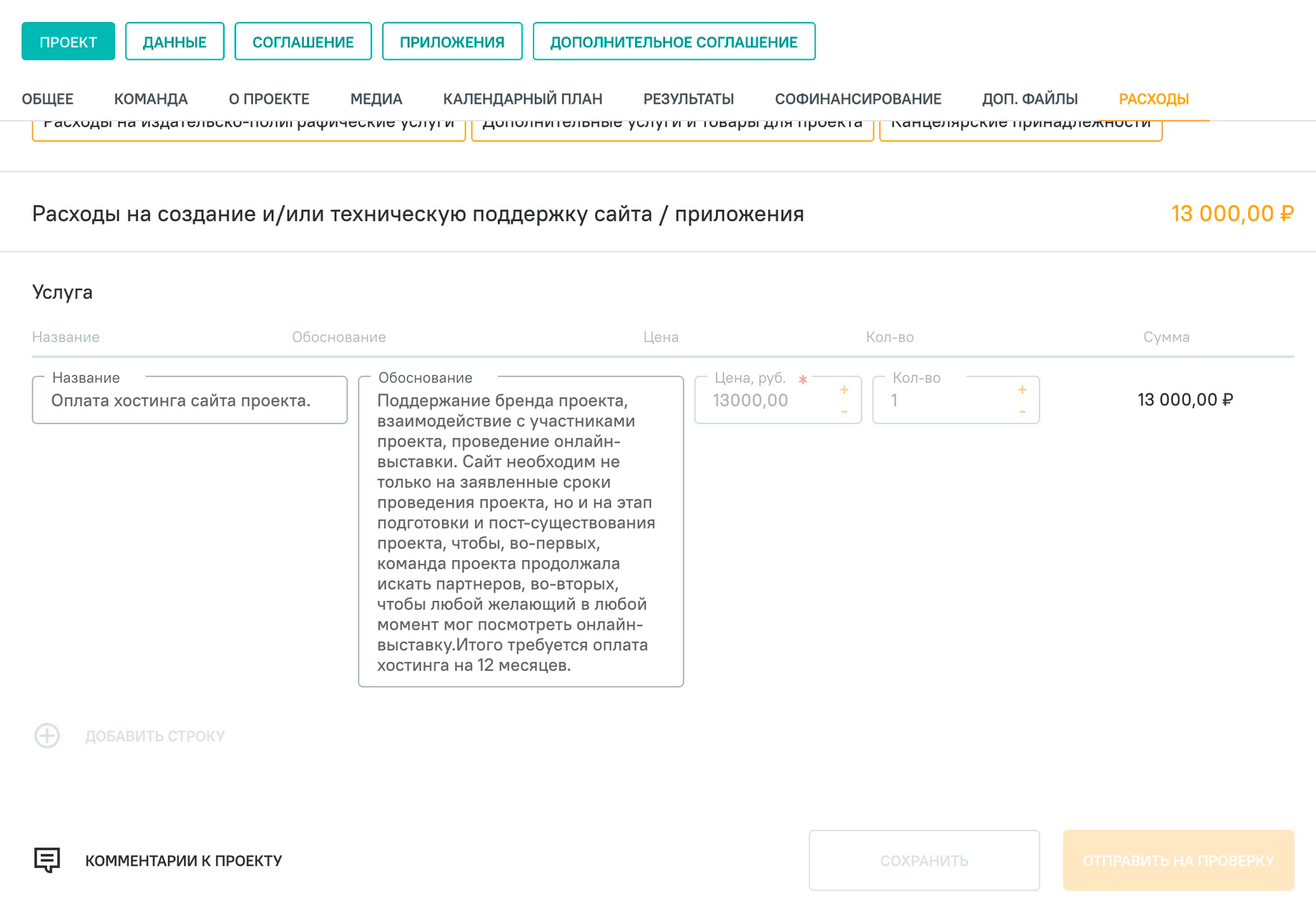Click the ДОБАВИТЬ СТРОКУ link

[x=155, y=736]
